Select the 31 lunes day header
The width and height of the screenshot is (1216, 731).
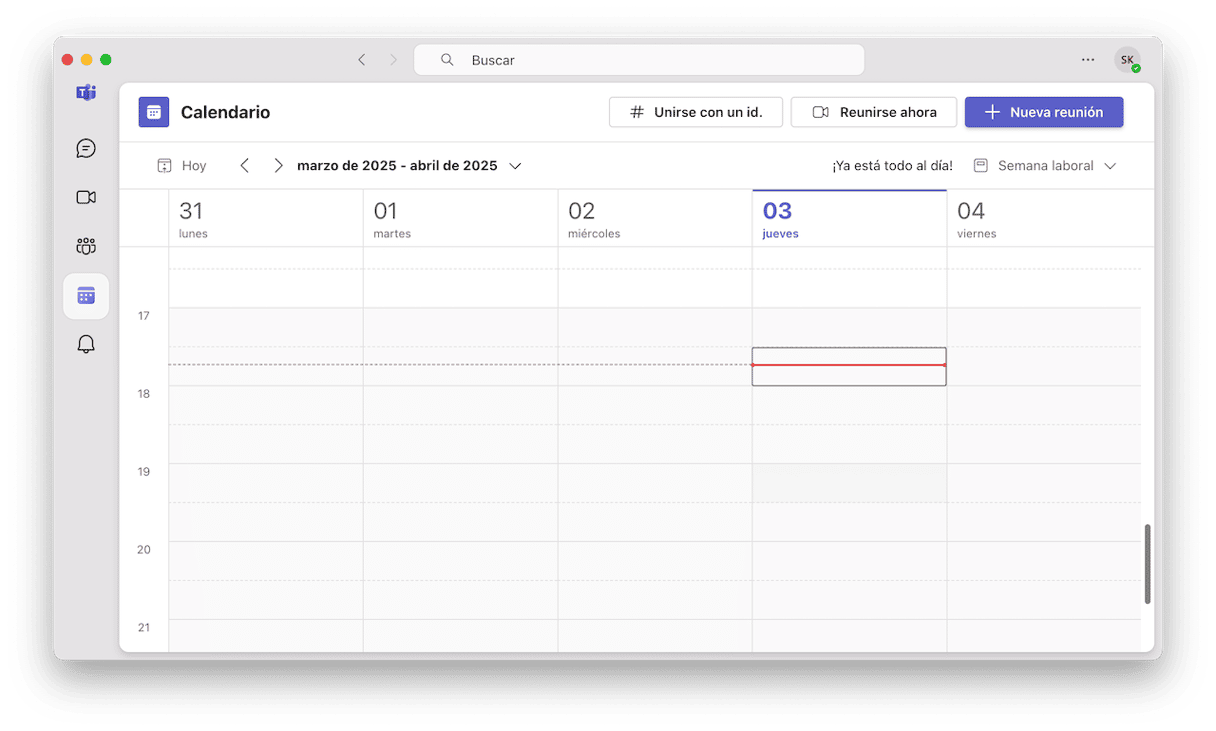pos(266,219)
